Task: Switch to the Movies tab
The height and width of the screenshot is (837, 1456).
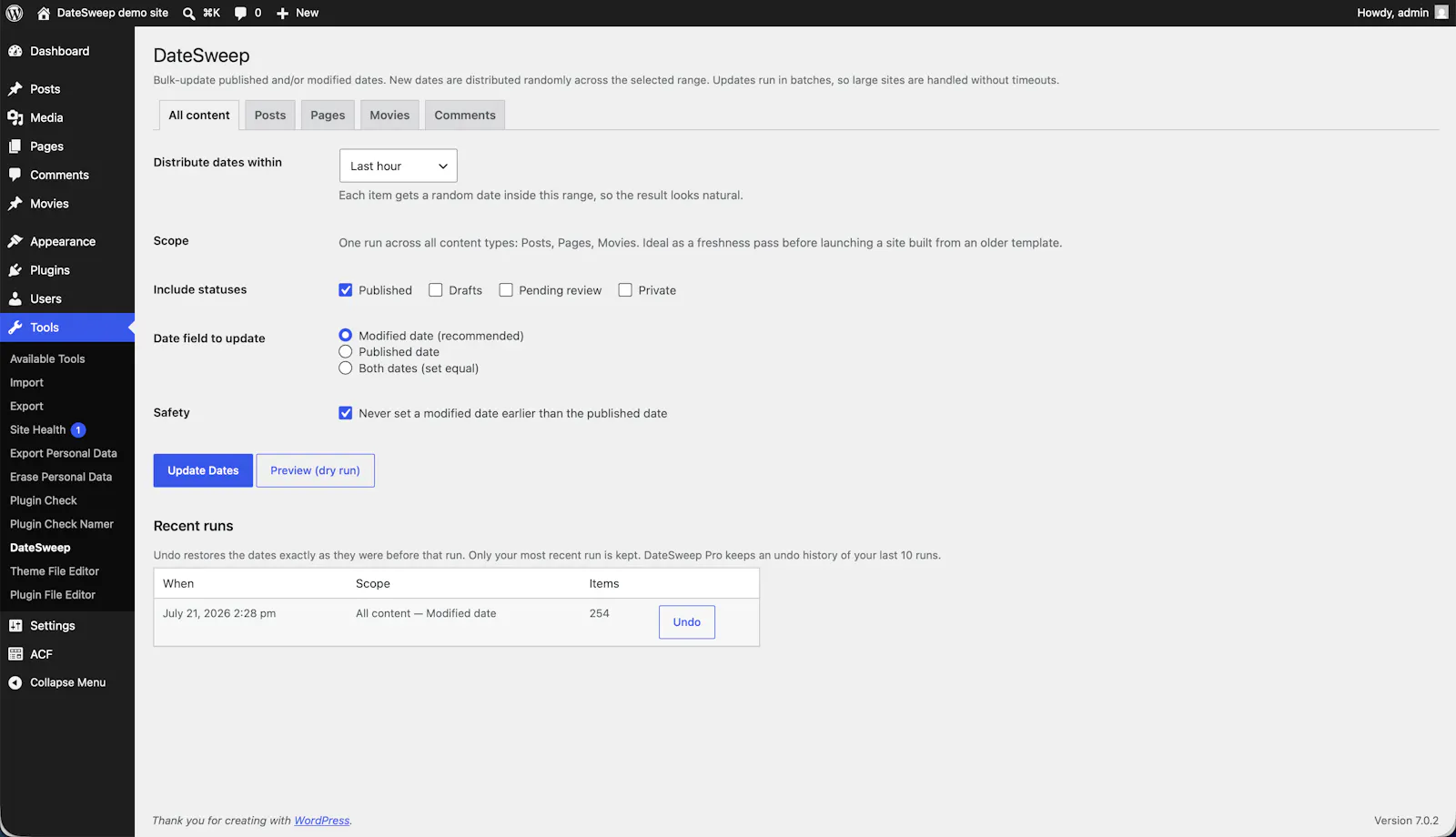Action: point(389,116)
